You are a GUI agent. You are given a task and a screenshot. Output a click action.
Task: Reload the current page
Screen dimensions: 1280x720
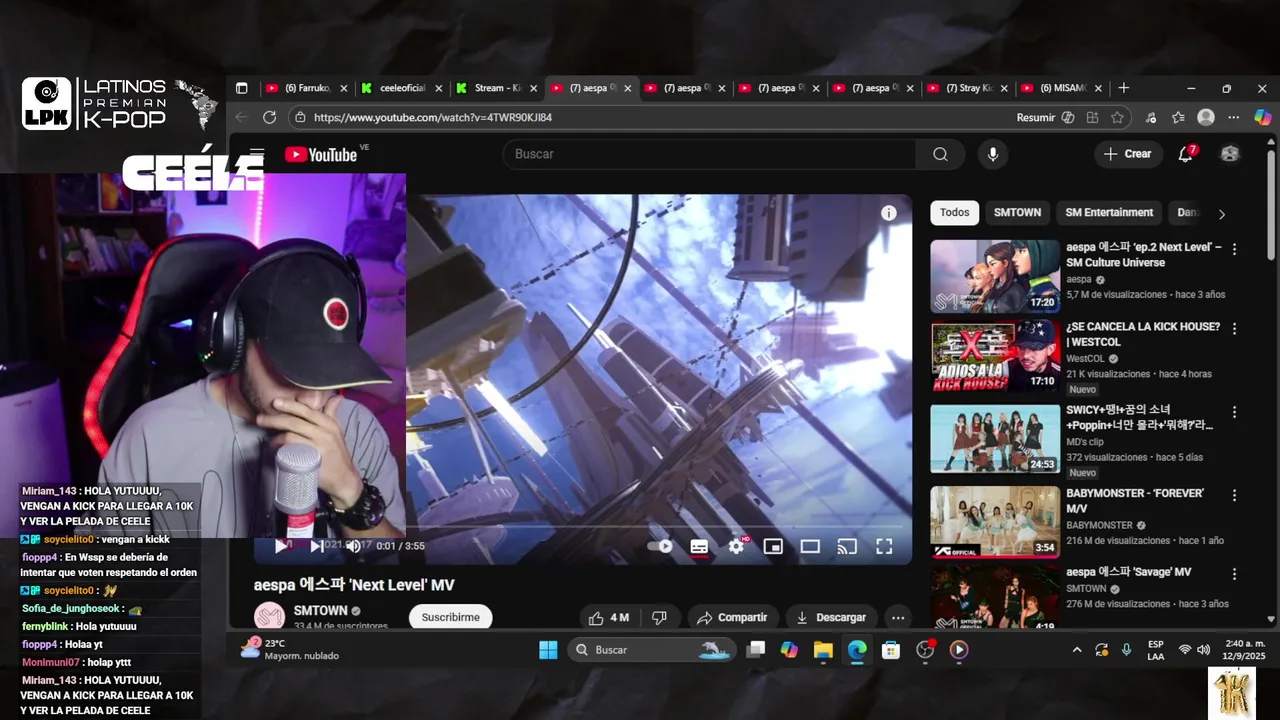269,117
